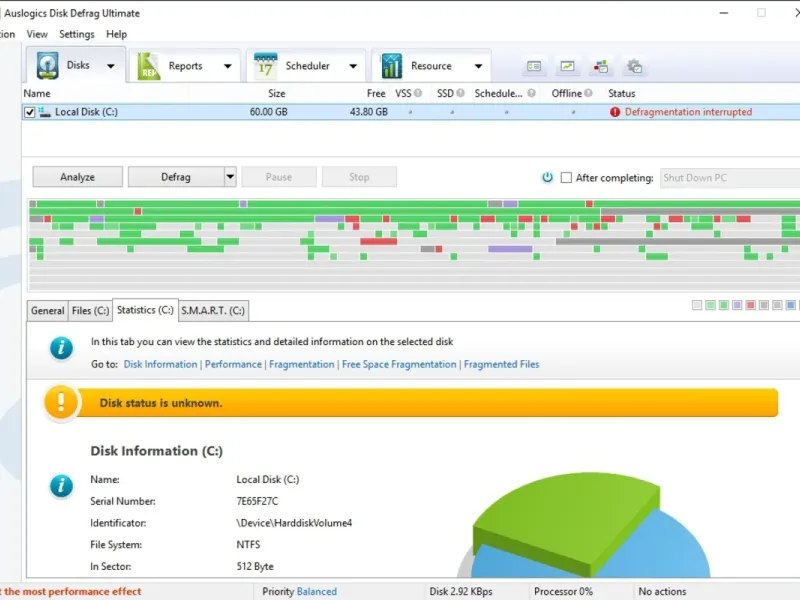Click the purple cluster legend swatch
The width and height of the screenshot is (800, 600).
(737, 305)
